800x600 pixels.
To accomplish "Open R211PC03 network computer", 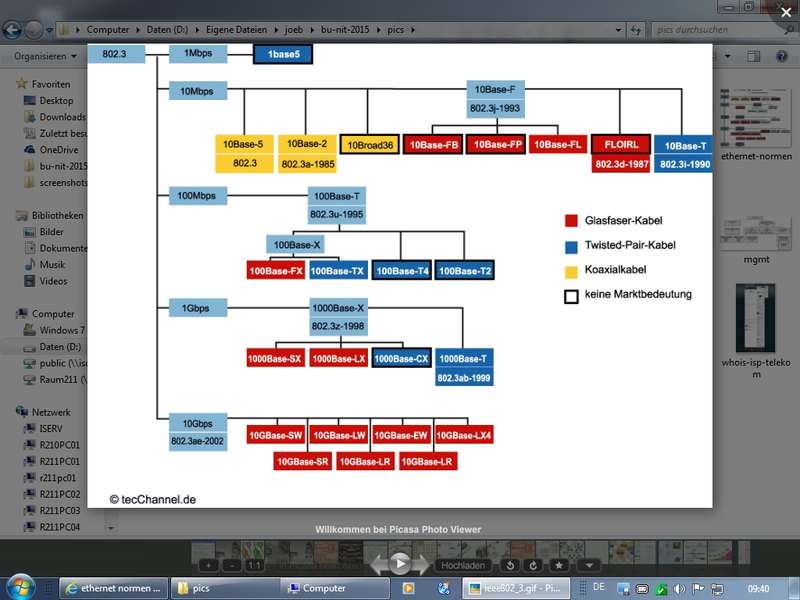I will click(59, 510).
